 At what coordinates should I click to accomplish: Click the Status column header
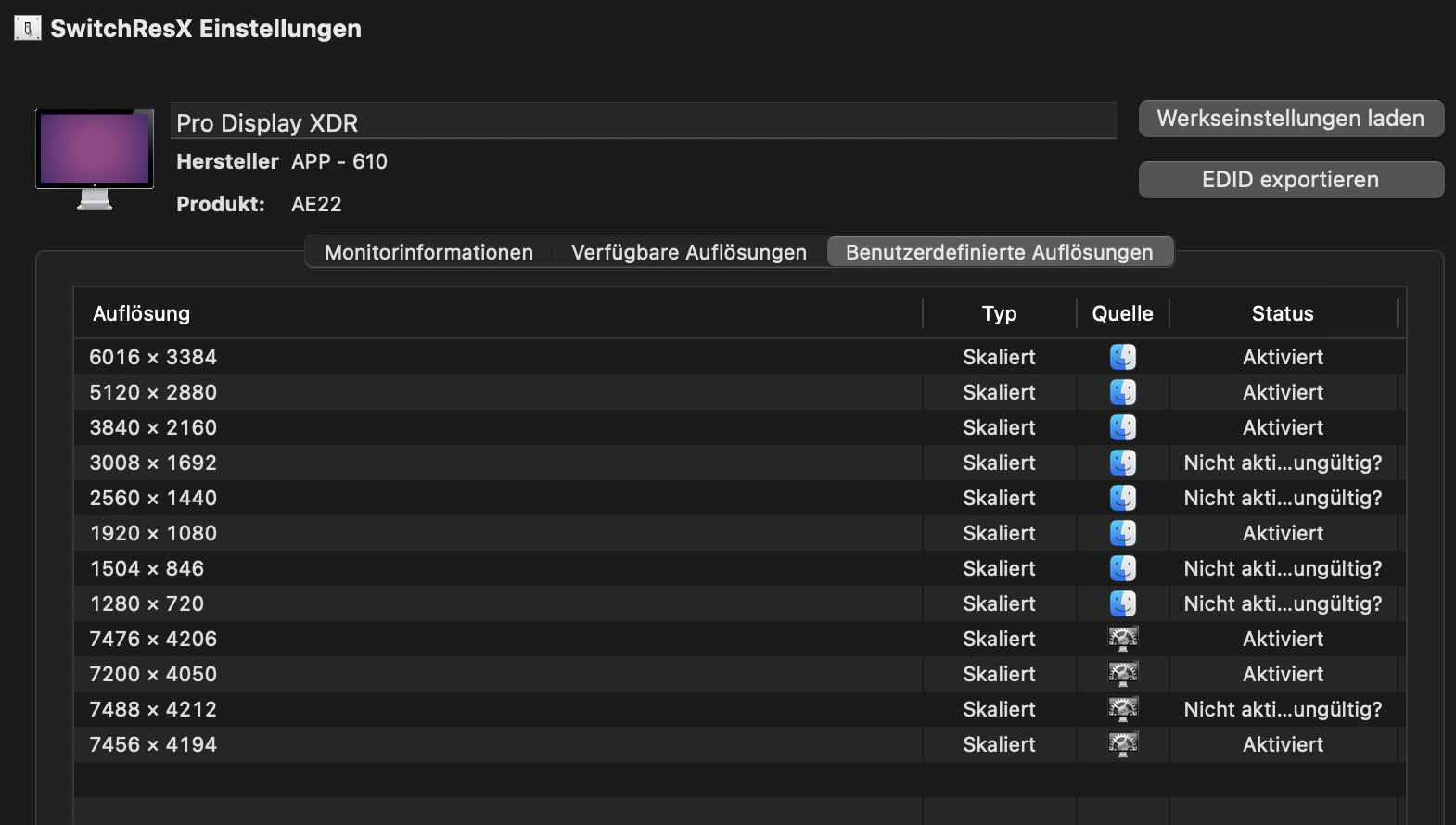[1283, 313]
